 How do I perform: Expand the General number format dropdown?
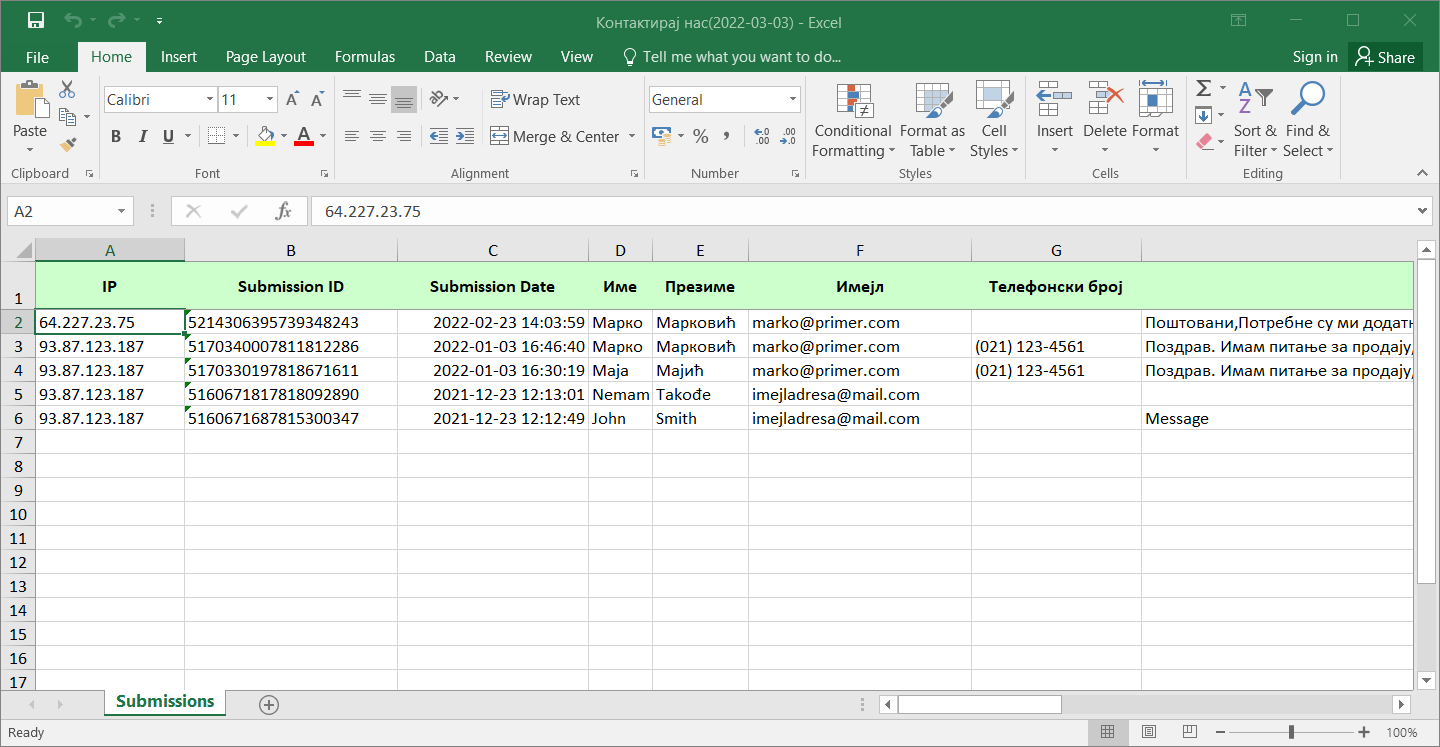tap(793, 100)
